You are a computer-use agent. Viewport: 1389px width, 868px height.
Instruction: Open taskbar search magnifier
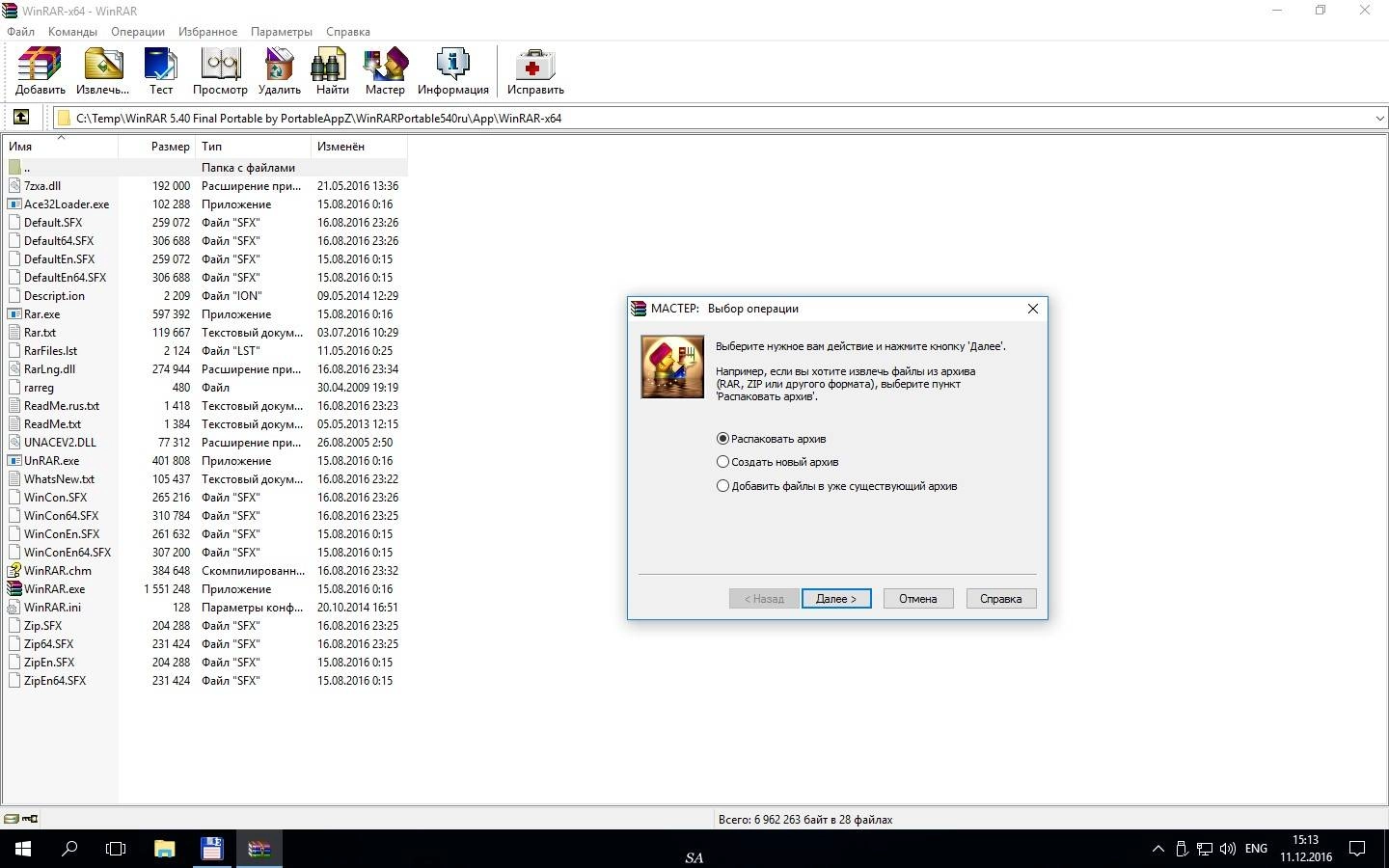[69, 849]
